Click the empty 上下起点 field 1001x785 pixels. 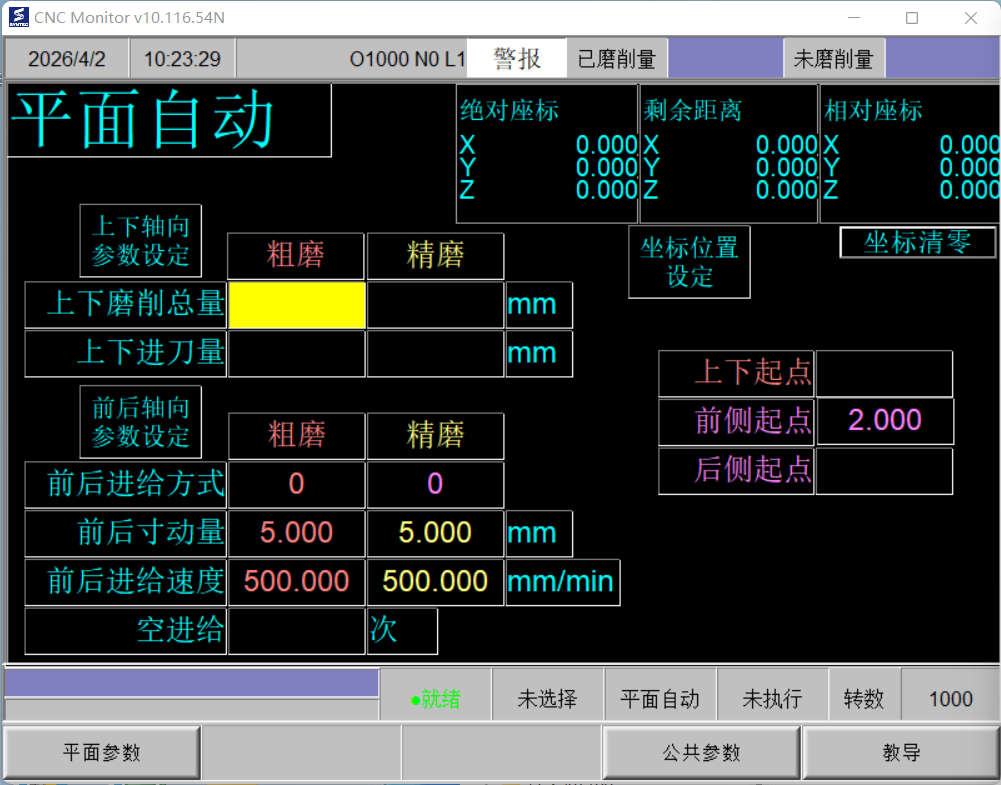coord(884,373)
